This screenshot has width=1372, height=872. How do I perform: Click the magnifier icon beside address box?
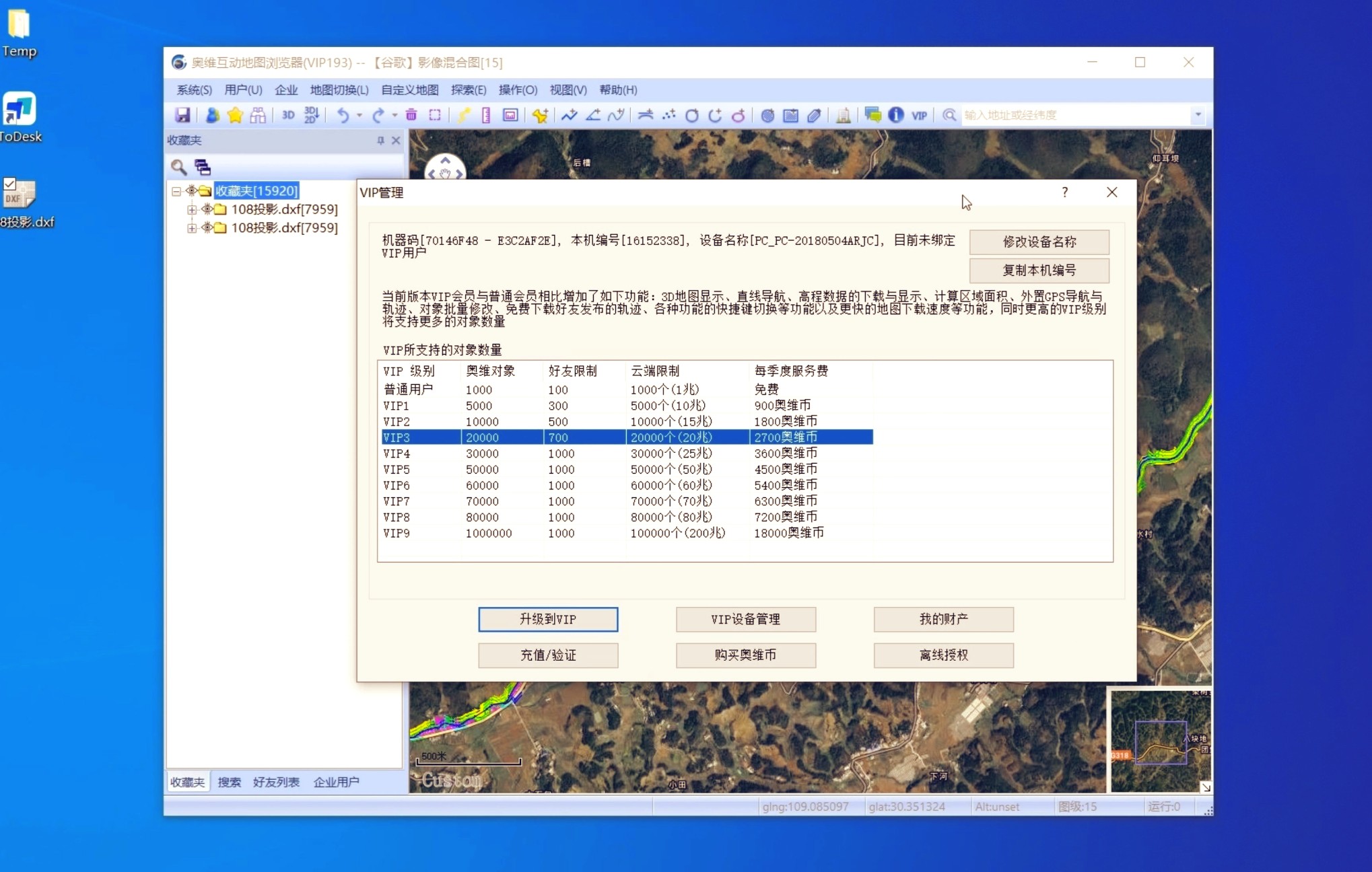(949, 115)
